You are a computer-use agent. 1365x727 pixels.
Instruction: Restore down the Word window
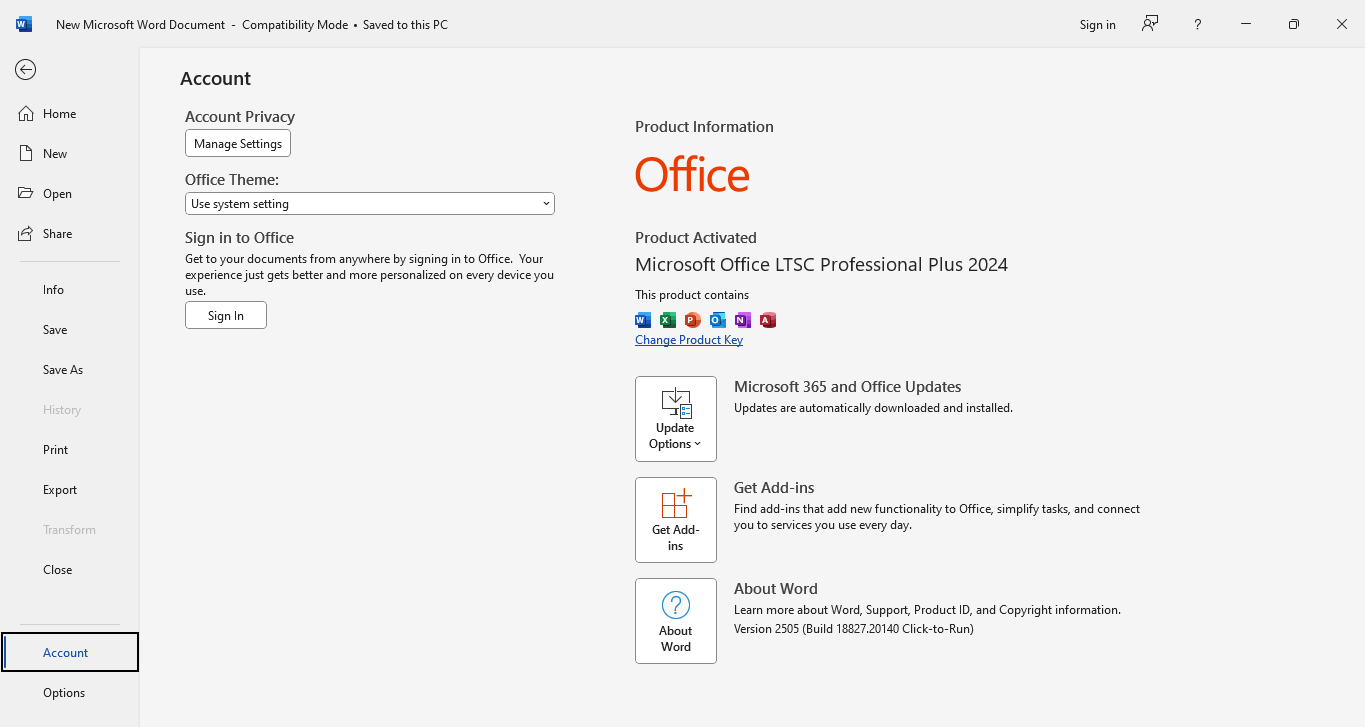1294,24
